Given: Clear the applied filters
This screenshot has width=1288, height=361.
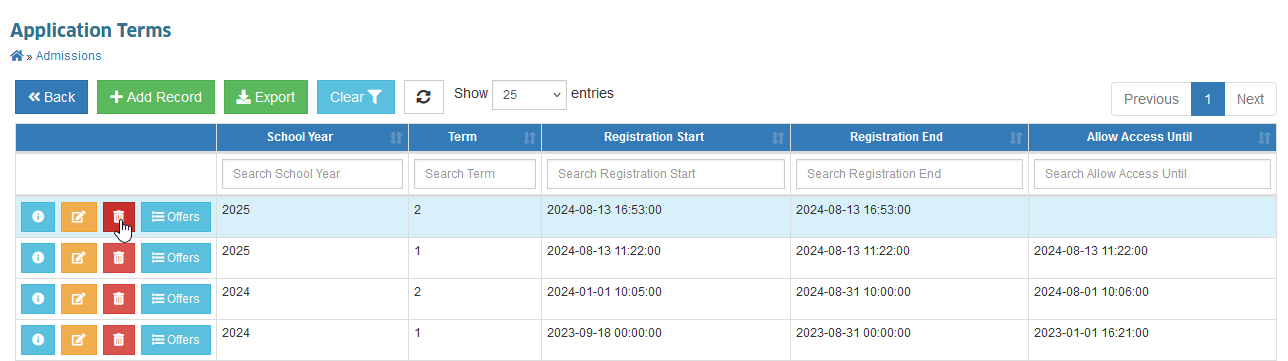Looking at the screenshot, I should click(x=356, y=97).
